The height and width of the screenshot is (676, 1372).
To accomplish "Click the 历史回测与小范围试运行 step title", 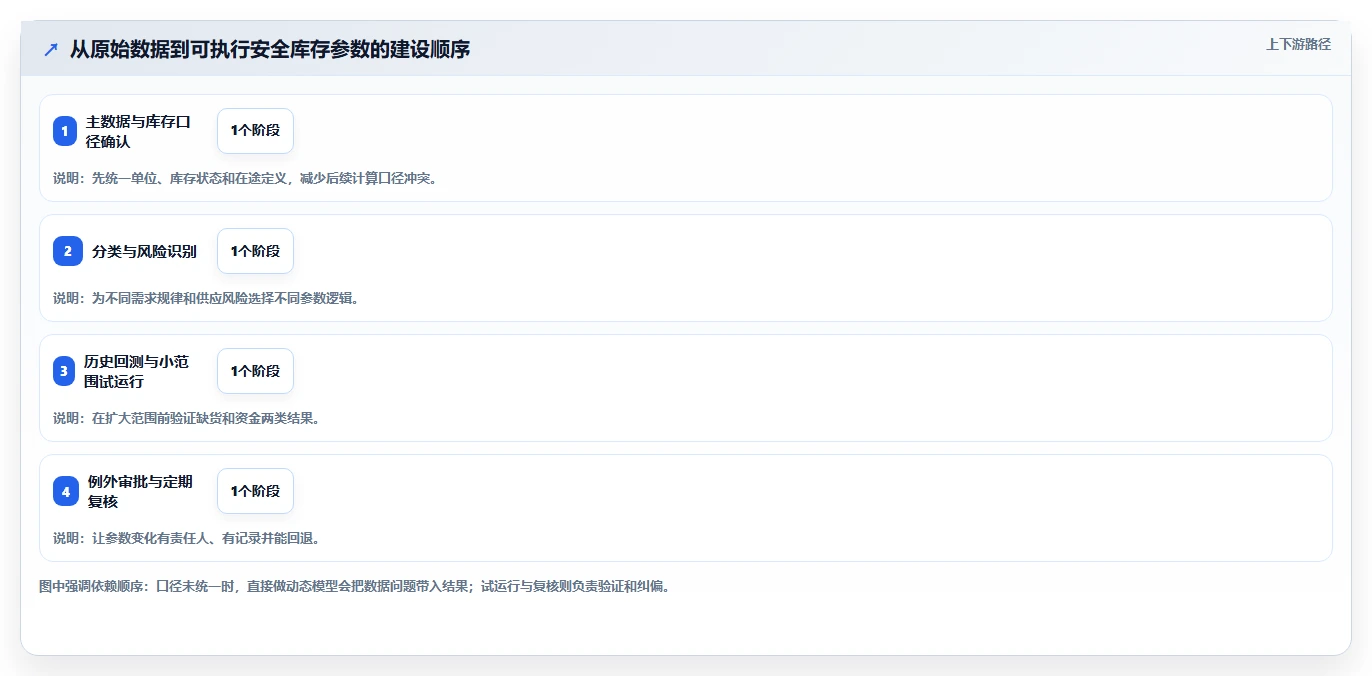I will tap(136, 371).
